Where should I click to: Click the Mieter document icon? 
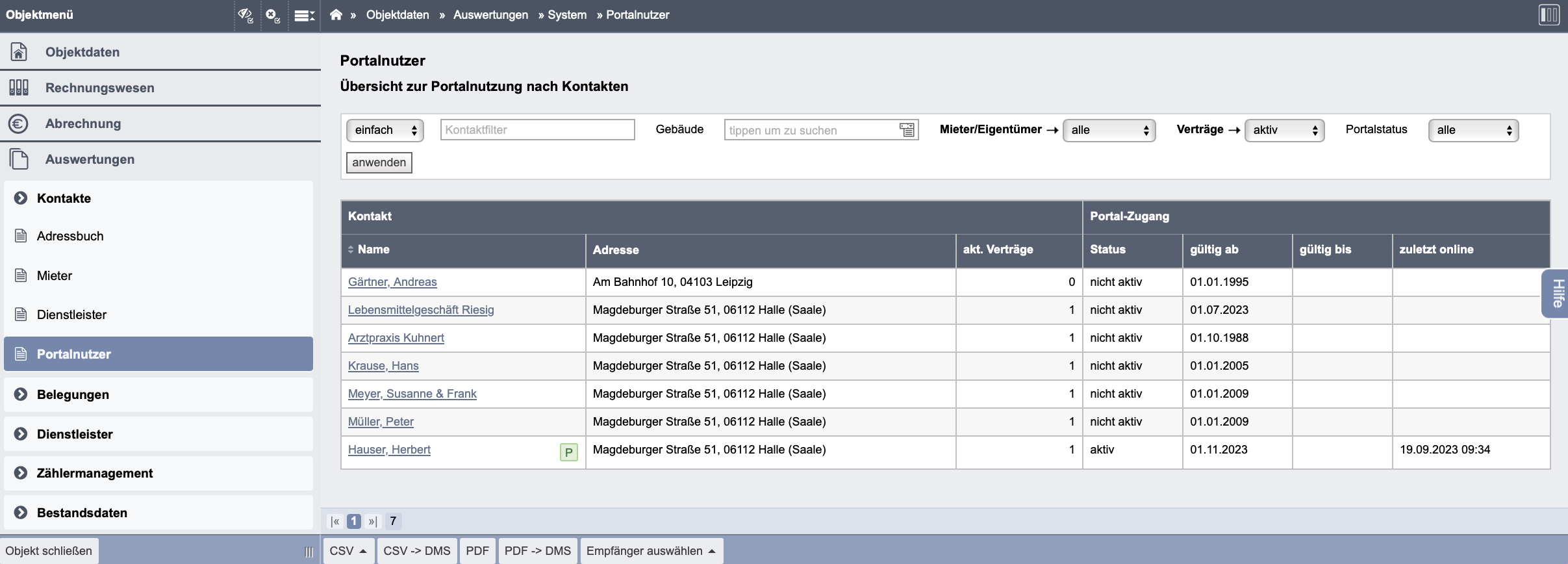21,275
